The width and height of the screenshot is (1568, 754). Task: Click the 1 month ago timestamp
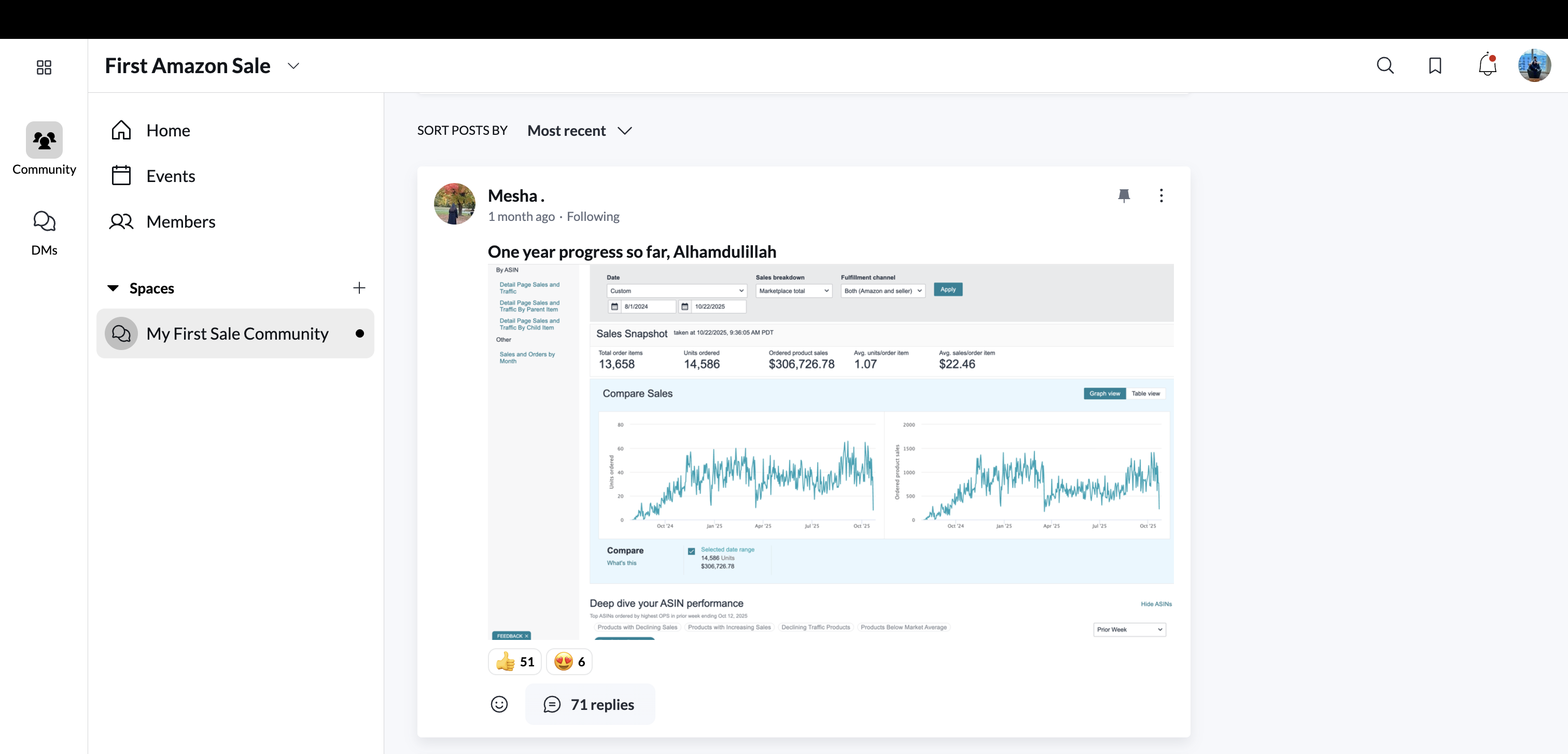point(521,217)
